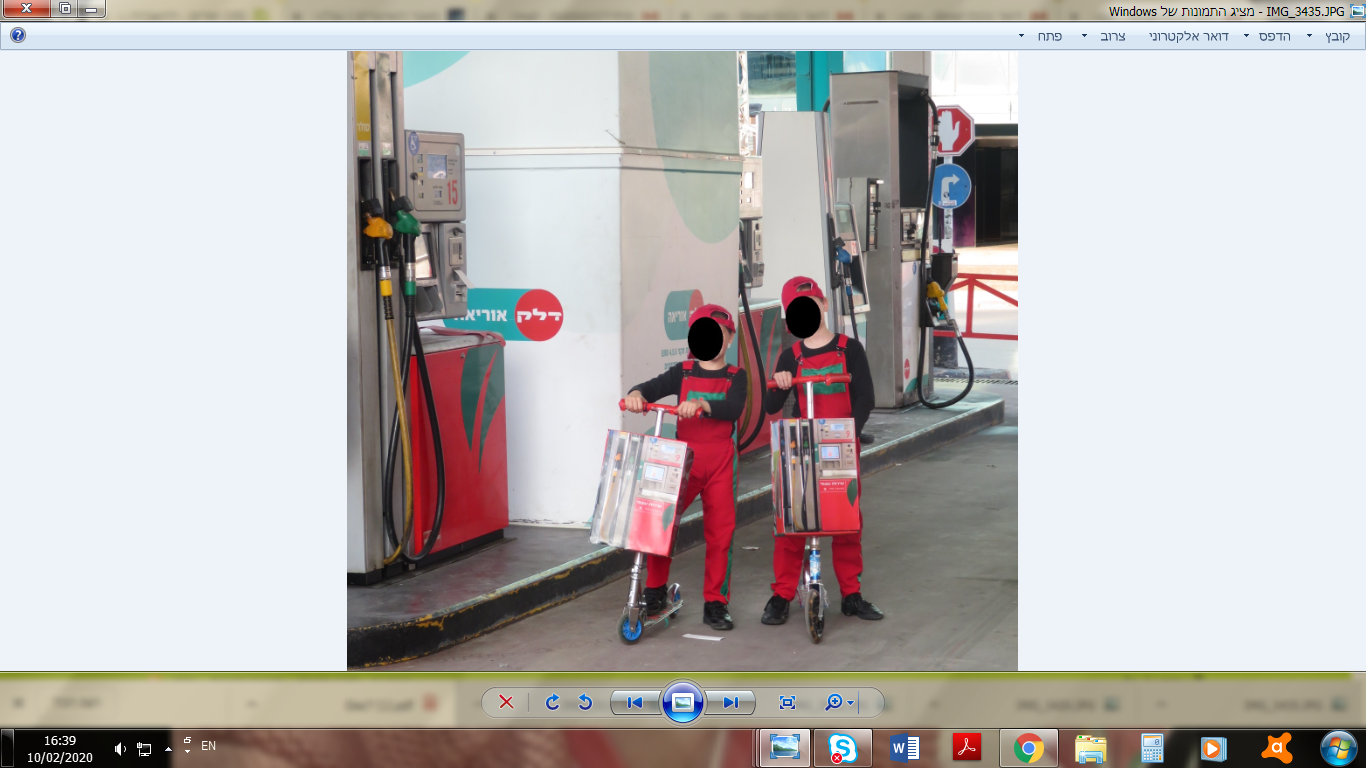Click the Show Desktop strip beside the clock
1366x768 pixels.
(x=7, y=748)
